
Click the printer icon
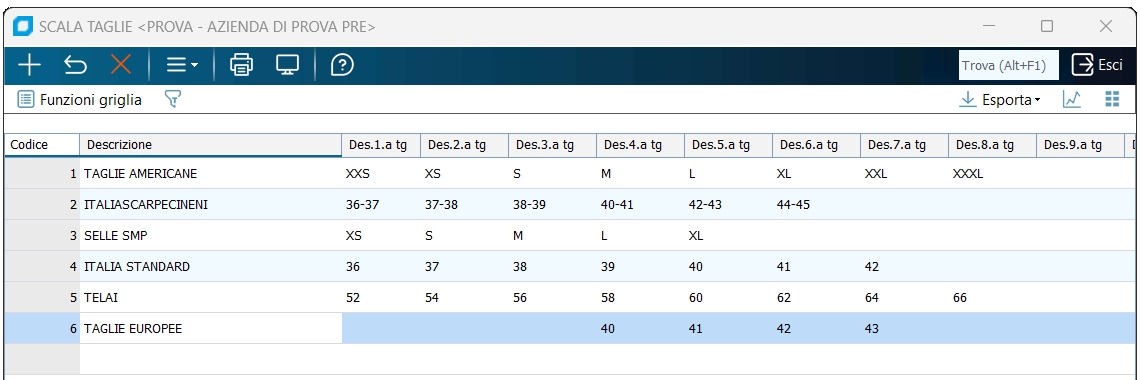coord(241,65)
